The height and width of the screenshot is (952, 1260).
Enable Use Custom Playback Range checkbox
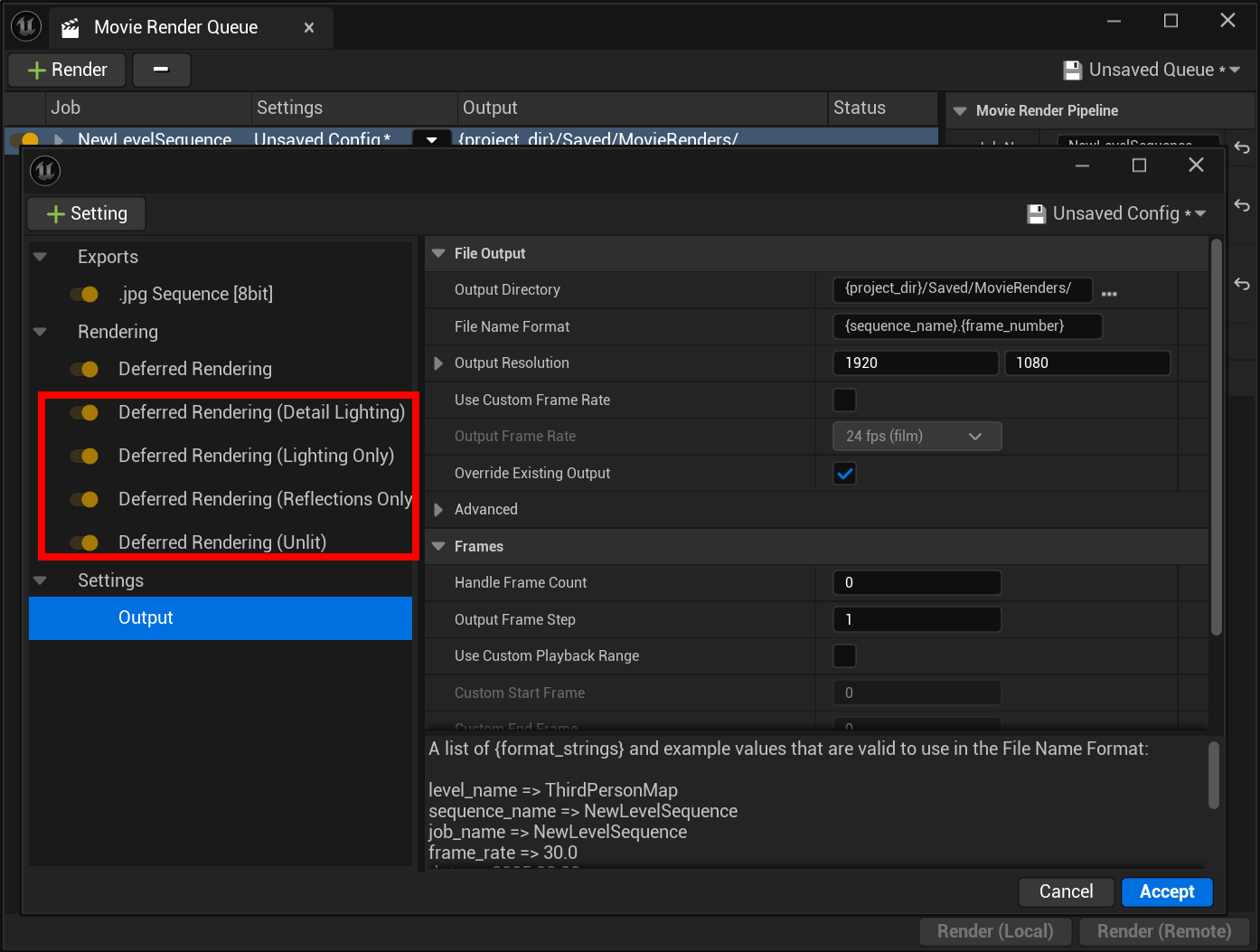(x=844, y=655)
